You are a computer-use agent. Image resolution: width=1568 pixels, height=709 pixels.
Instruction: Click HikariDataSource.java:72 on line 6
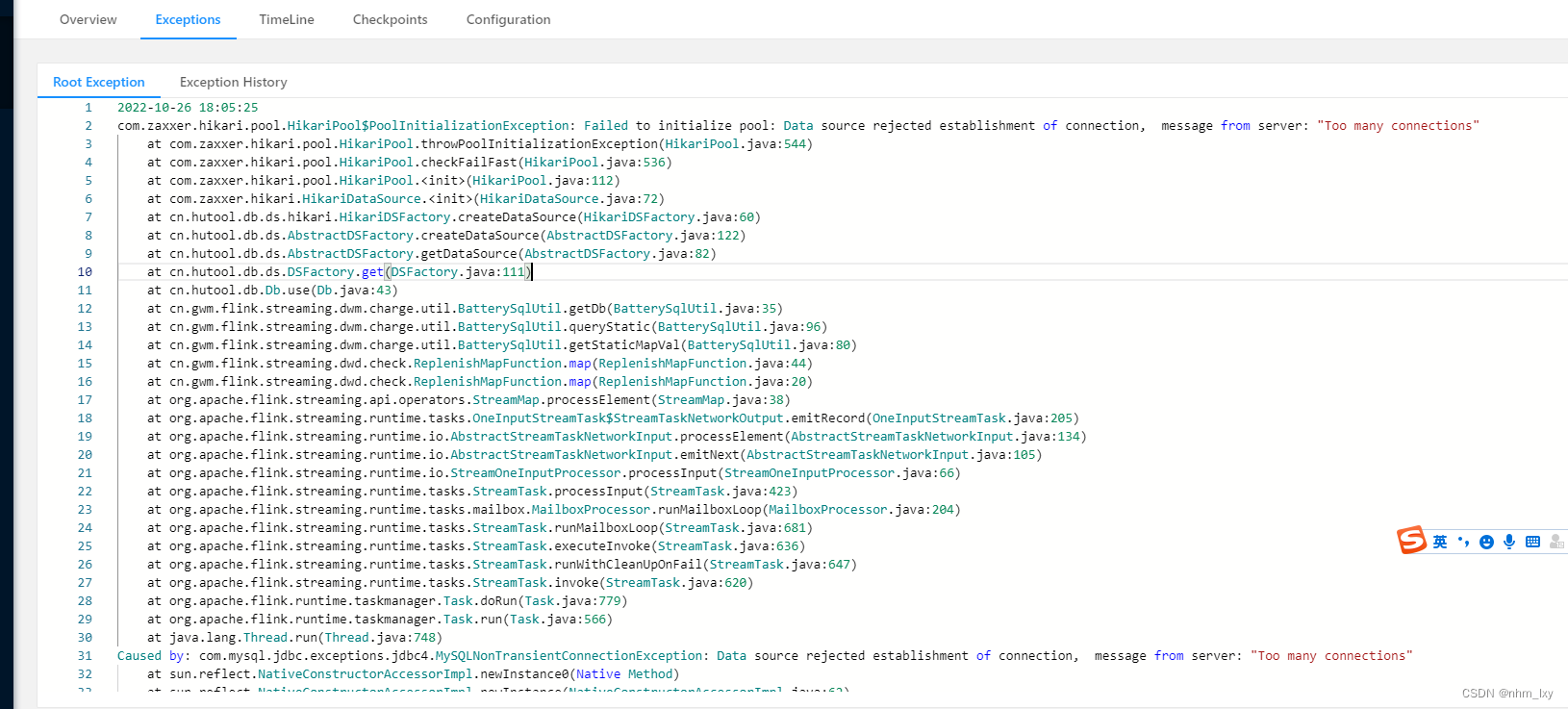(569, 199)
